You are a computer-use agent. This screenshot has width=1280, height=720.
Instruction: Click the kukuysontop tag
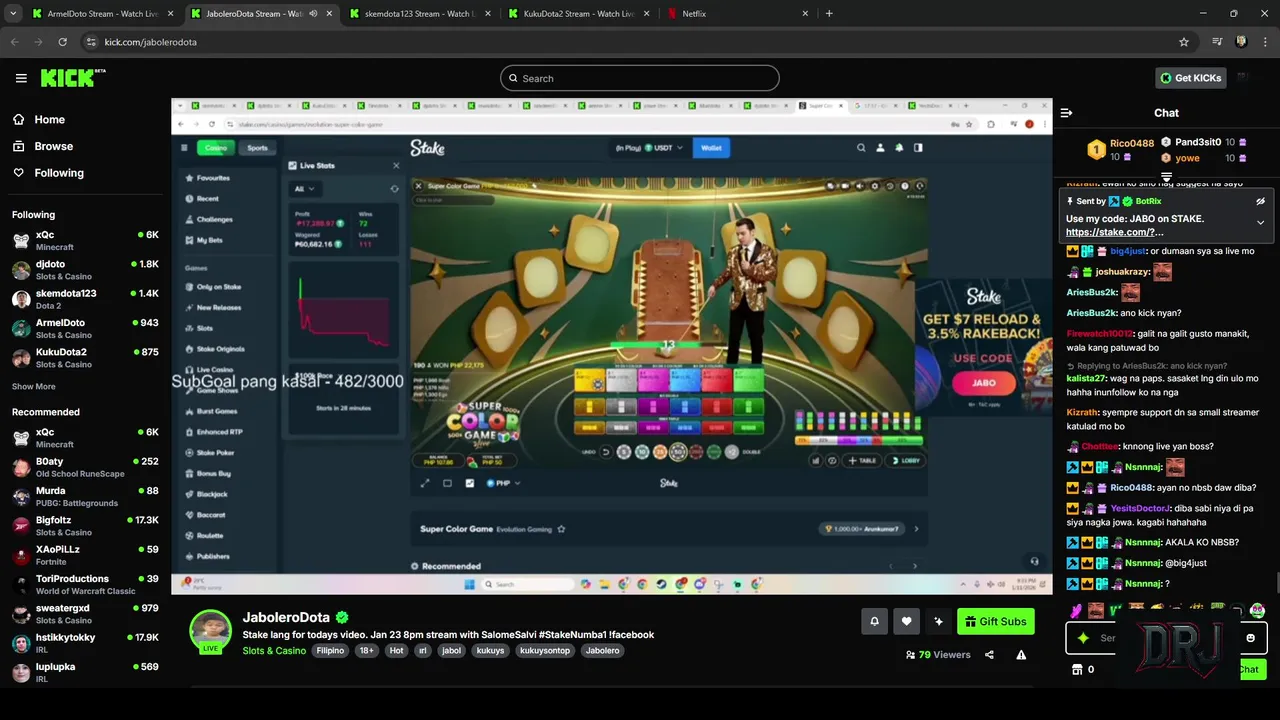545,650
